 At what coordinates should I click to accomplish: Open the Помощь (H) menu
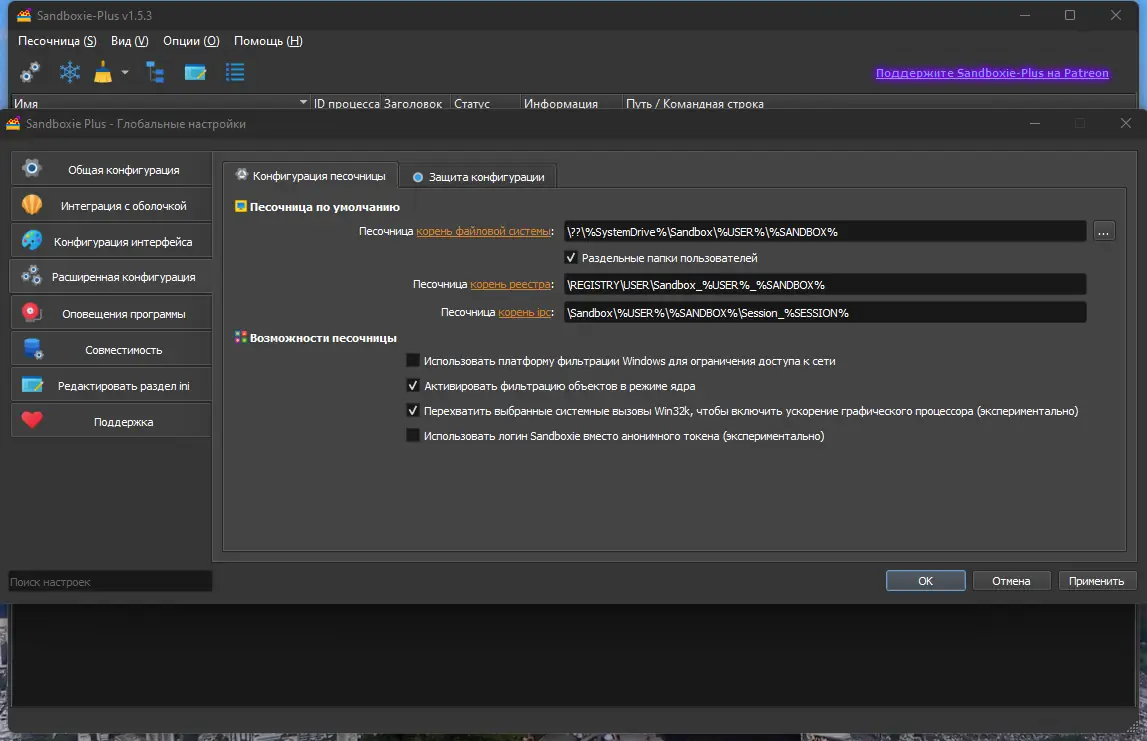tap(268, 41)
